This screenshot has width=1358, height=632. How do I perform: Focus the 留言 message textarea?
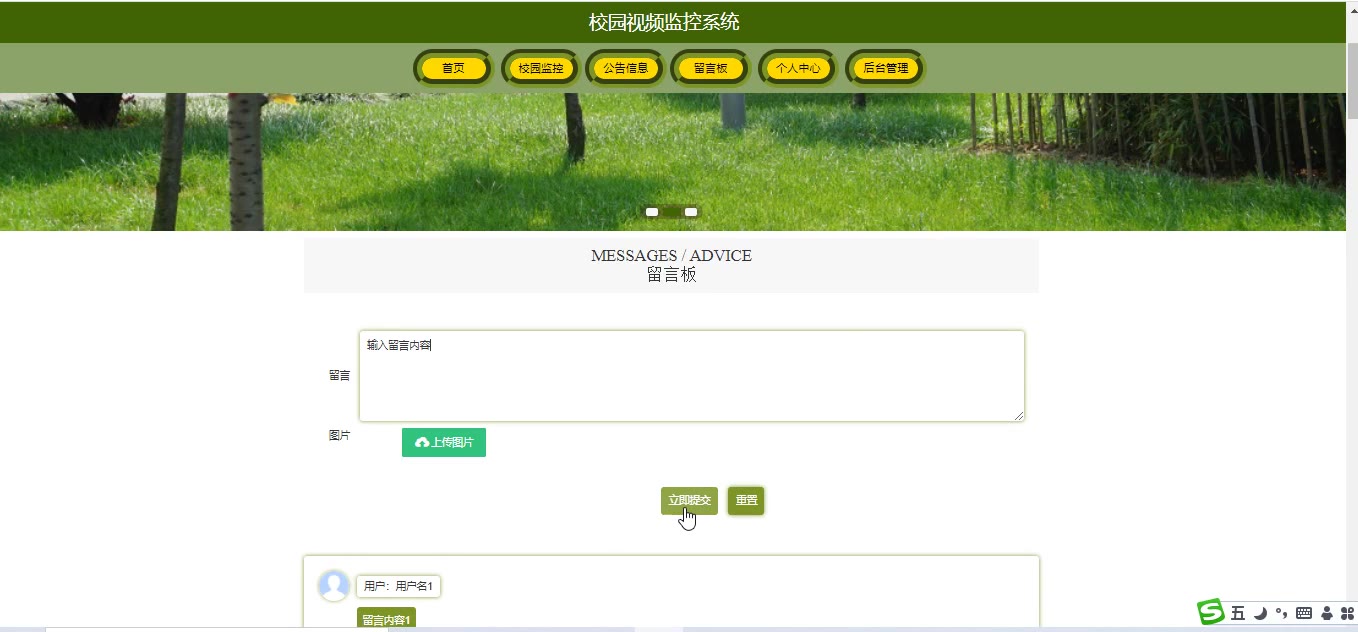click(691, 376)
